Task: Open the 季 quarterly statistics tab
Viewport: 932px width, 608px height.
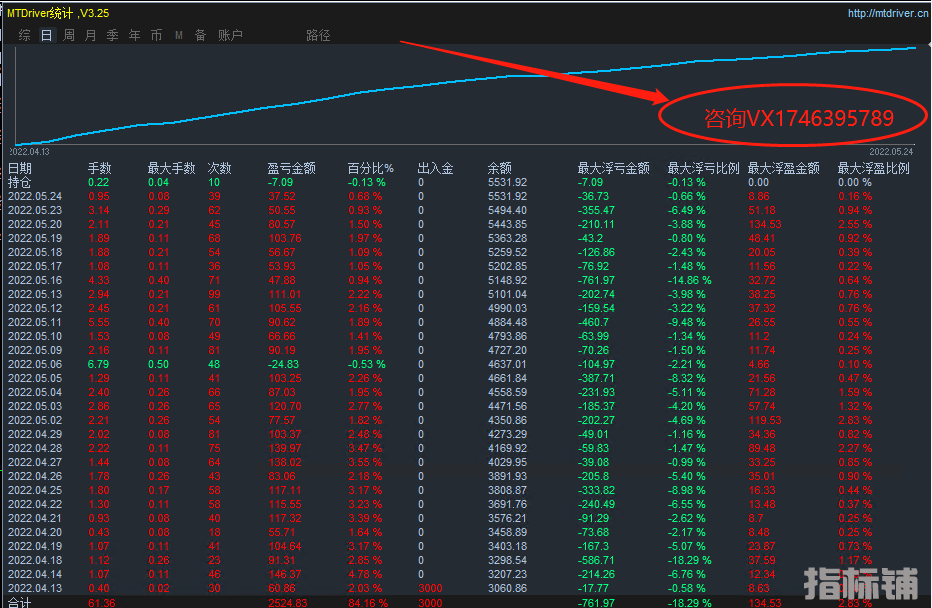Action: point(112,36)
